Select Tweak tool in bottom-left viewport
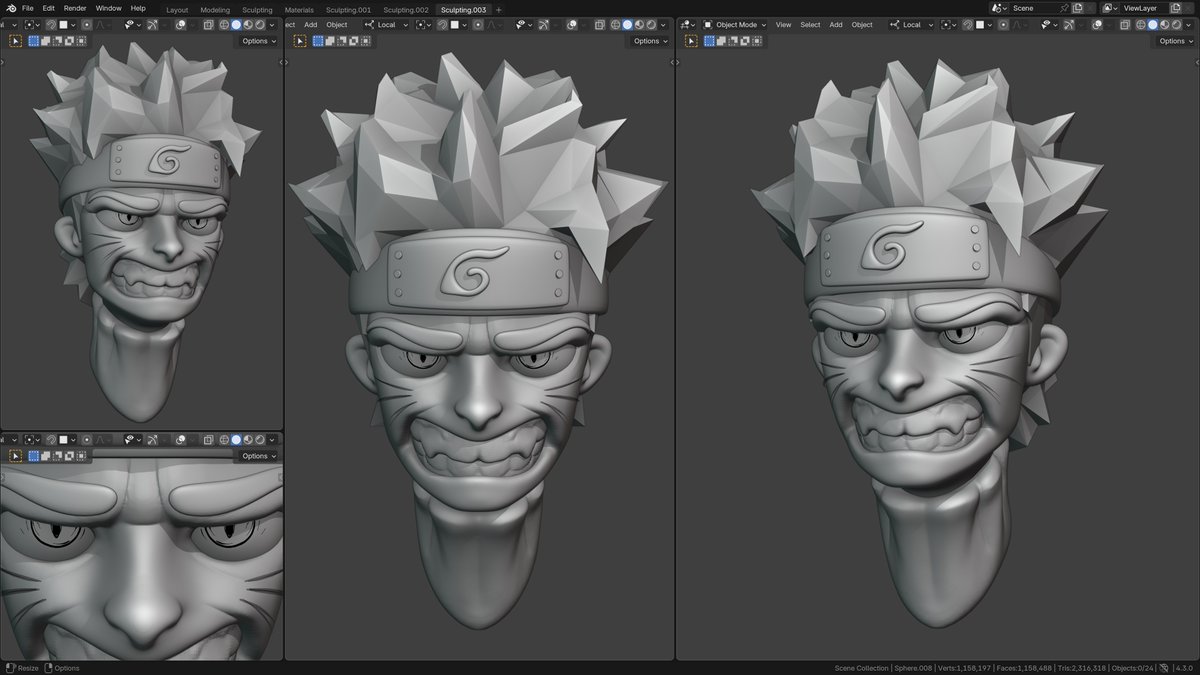The height and width of the screenshot is (675, 1200). pyautogui.click(x=15, y=456)
